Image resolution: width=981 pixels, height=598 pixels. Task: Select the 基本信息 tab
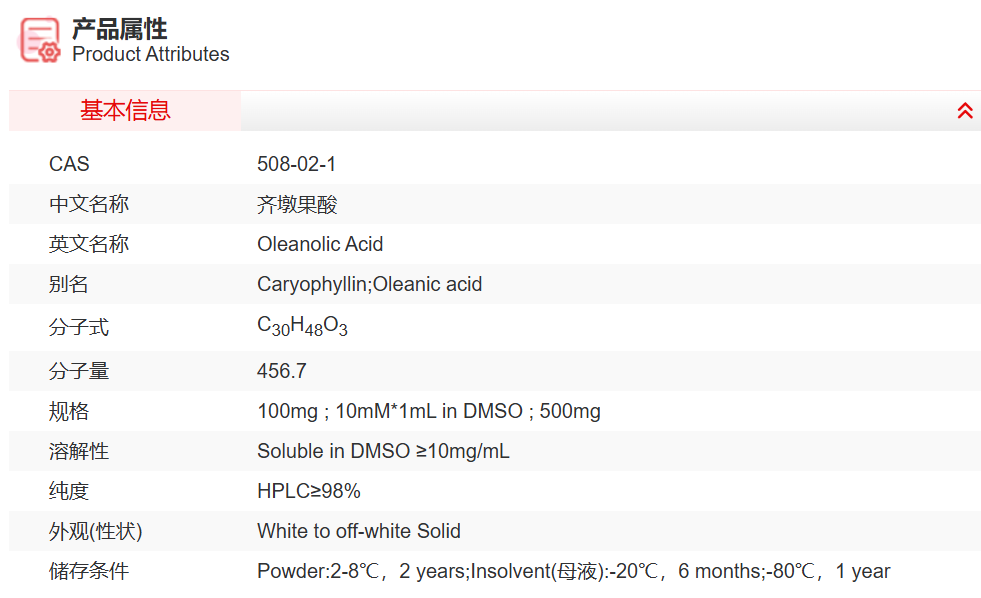[125, 111]
